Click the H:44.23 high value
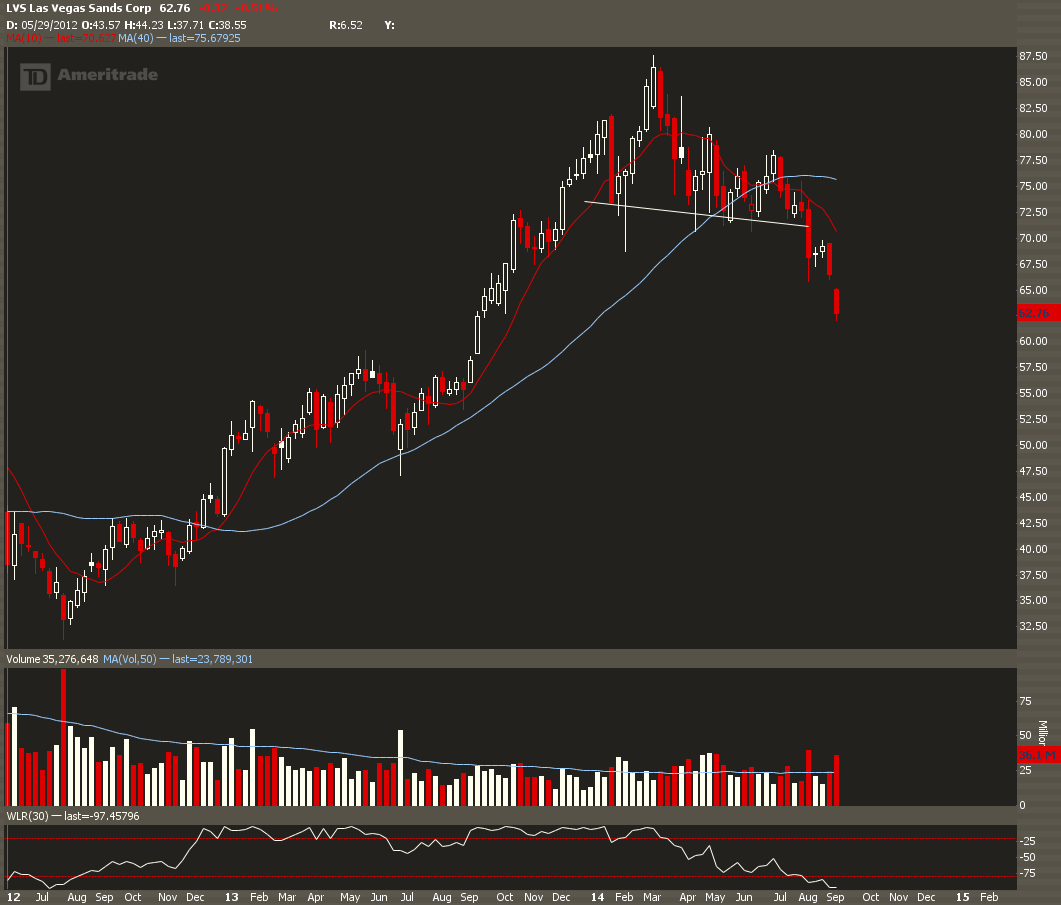This screenshot has width=1061, height=905. click(x=143, y=25)
